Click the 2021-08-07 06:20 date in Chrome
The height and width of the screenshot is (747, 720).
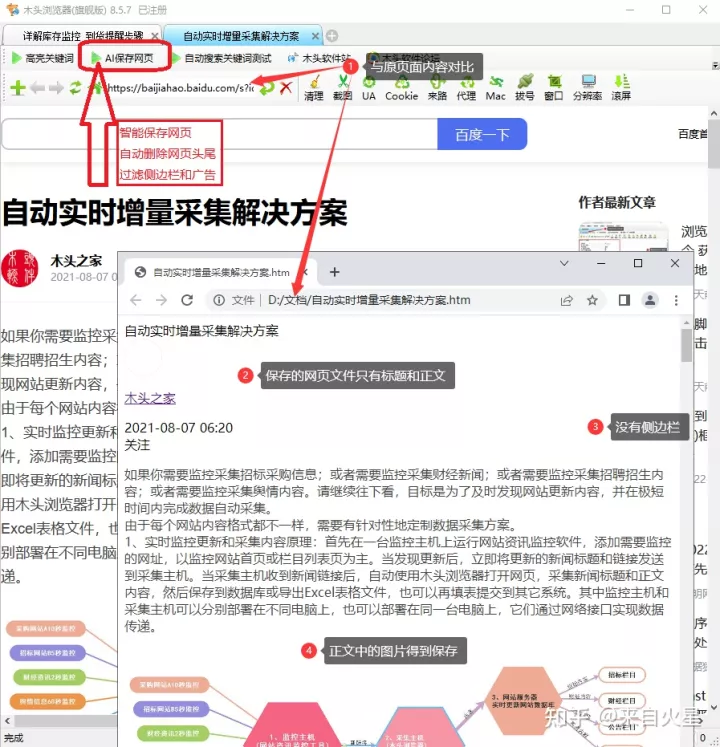point(179,428)
